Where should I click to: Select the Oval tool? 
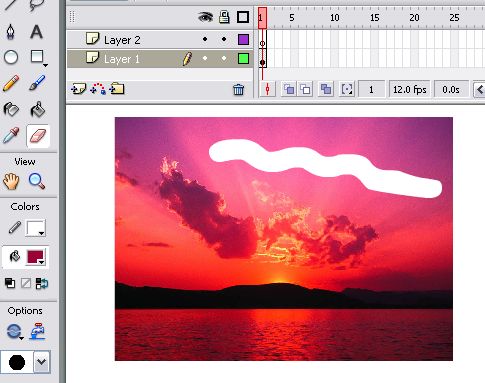[x=11, y=57]
